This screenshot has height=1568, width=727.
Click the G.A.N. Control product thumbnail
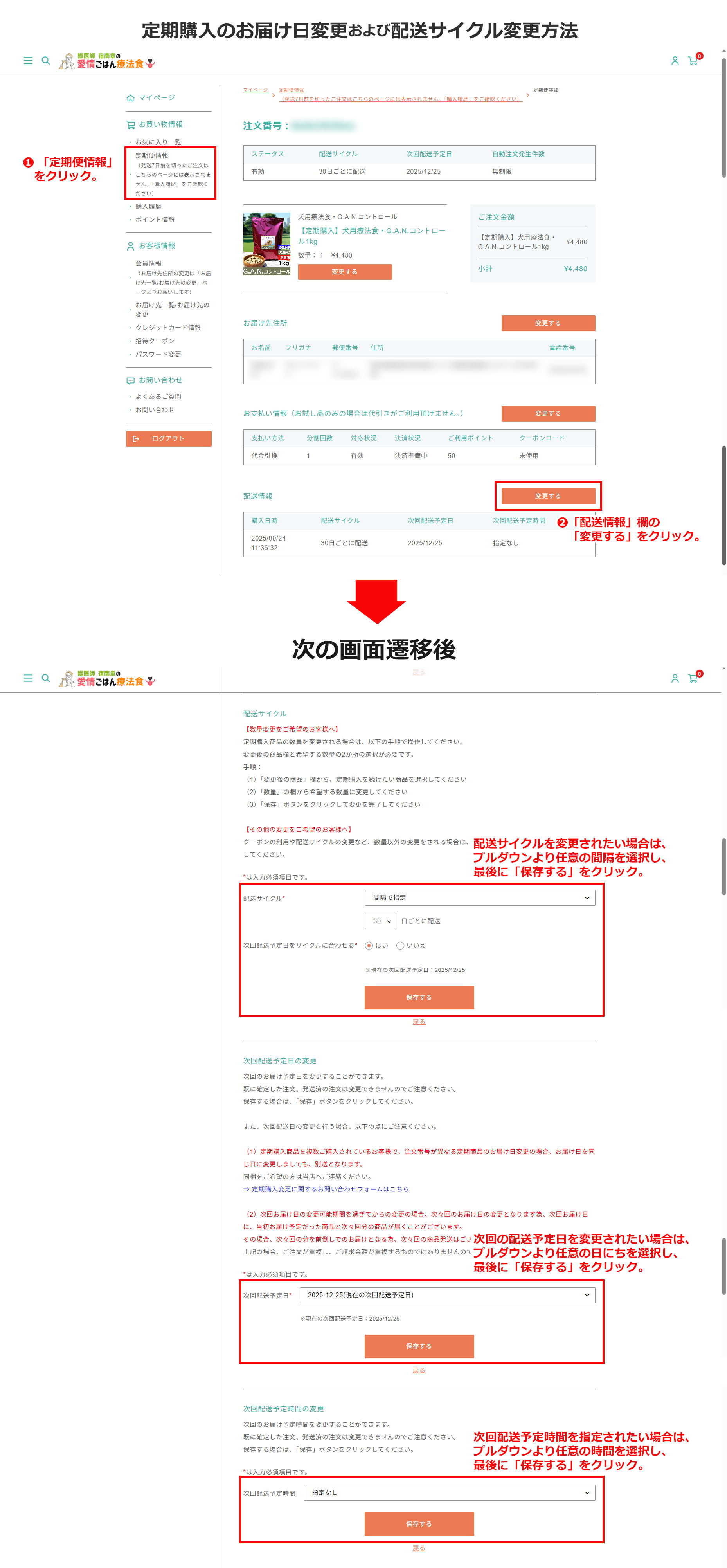click(267, 244)
